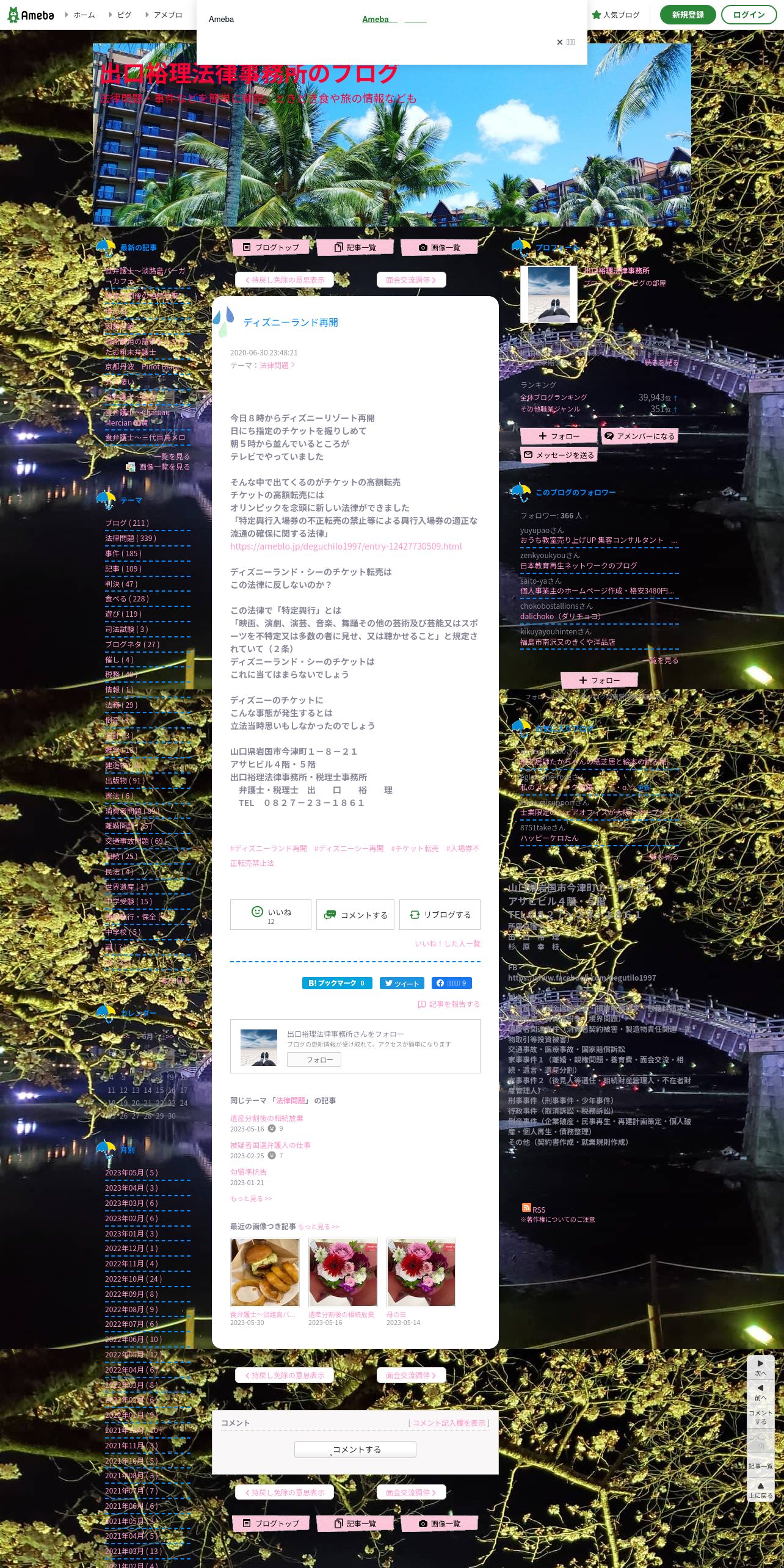Open article title ディズニーランド再開

tap(291, 322)
